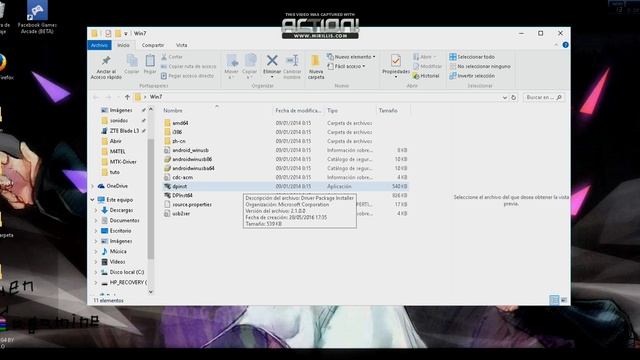640x360 pixels.
Task: Select the androidwinusba64 catalog file
Action: tap(193, 168)
